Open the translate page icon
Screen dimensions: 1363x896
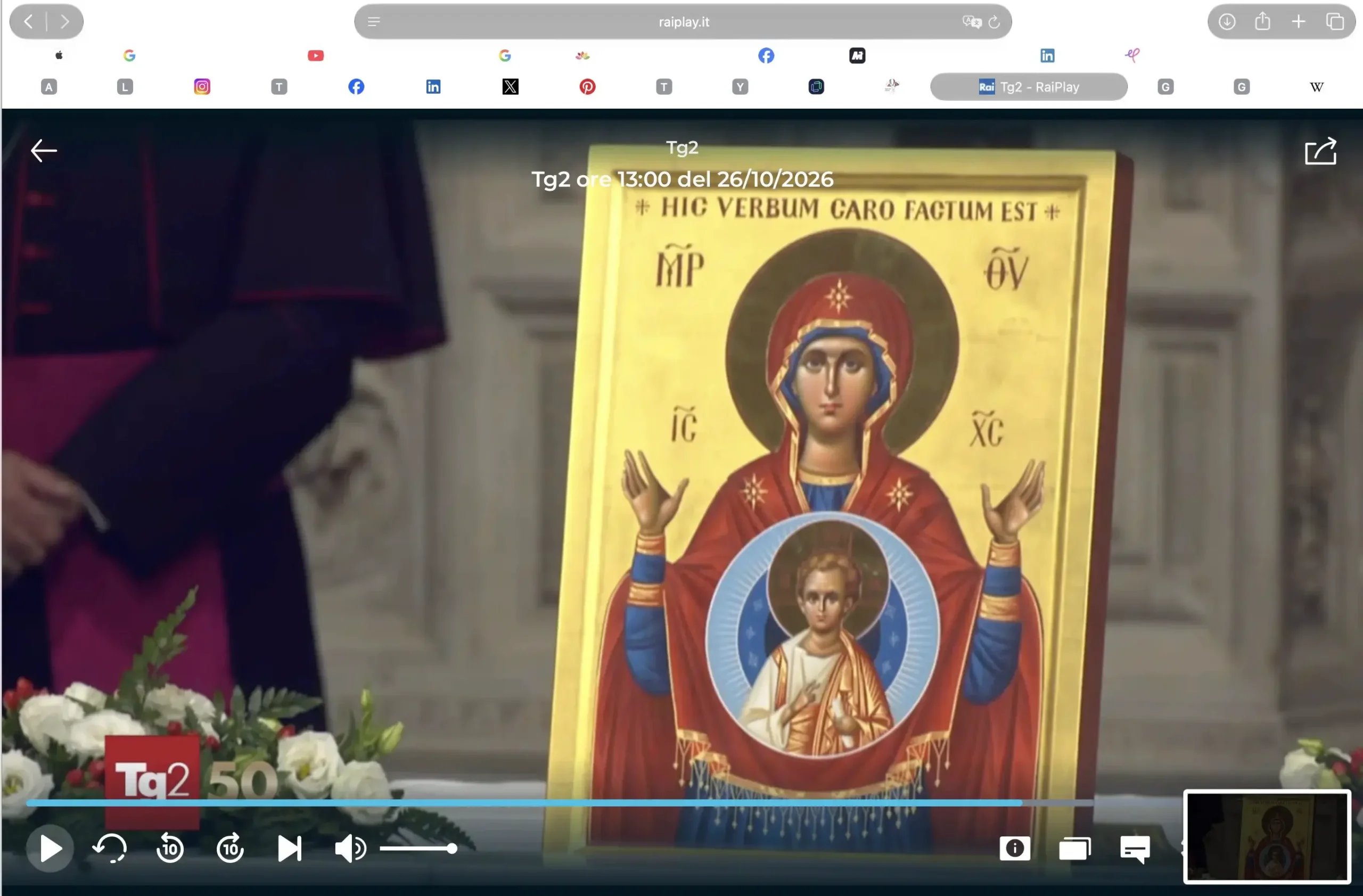point(972,22)
